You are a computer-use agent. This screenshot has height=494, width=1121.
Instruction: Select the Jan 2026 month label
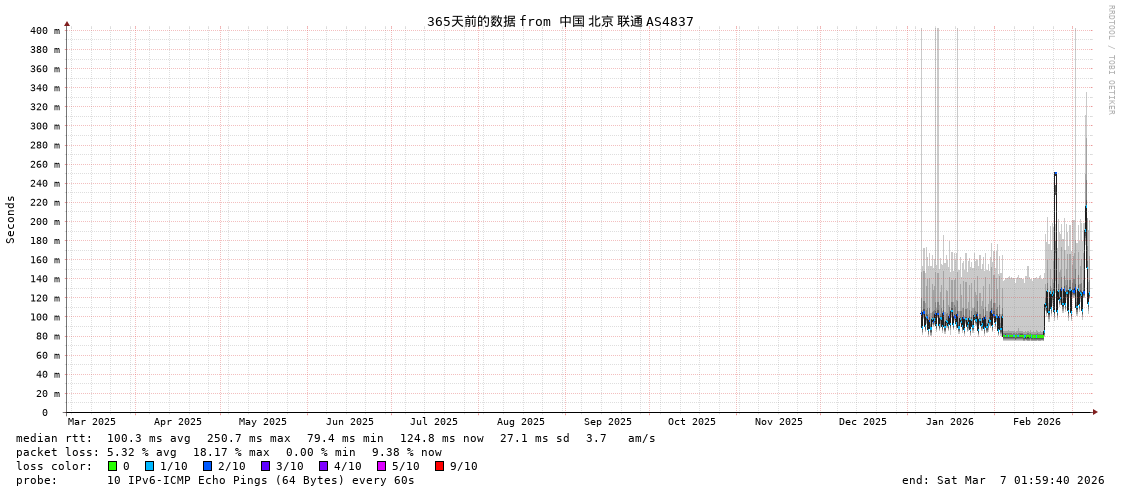(950, 422)
